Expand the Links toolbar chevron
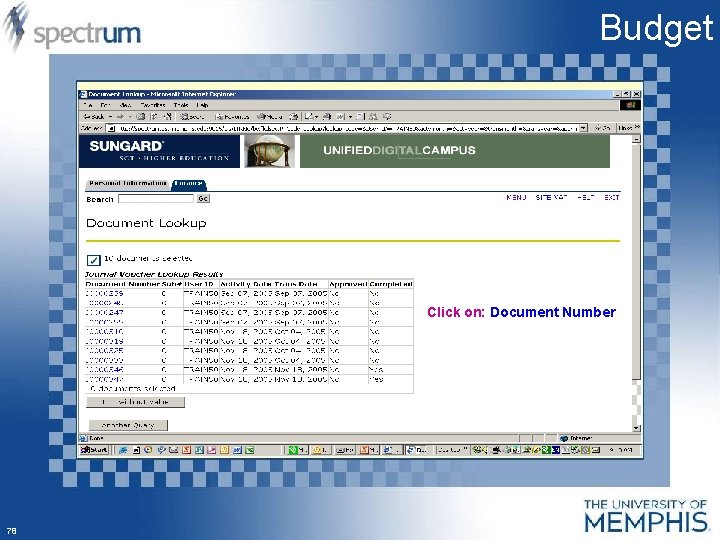This screenshot has height=540, width=720. coord(637,127)
